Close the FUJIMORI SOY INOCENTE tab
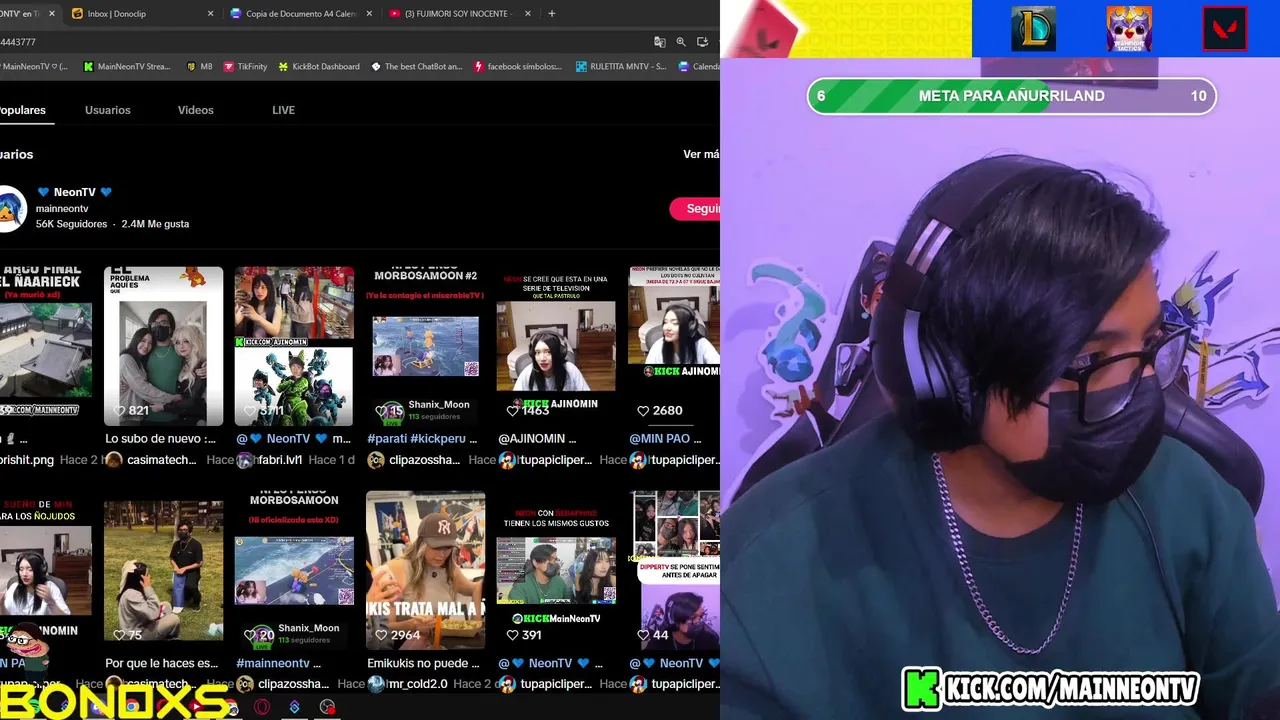The width and height of the screenshot is (1280, 720). pos(529,14)
